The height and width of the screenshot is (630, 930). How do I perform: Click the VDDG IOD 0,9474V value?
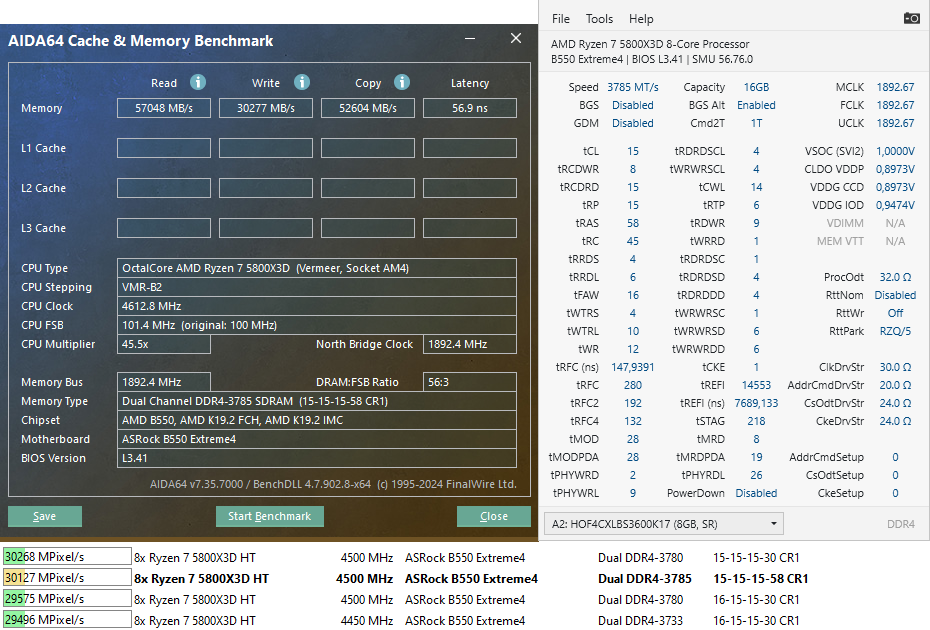pos(895,205)
